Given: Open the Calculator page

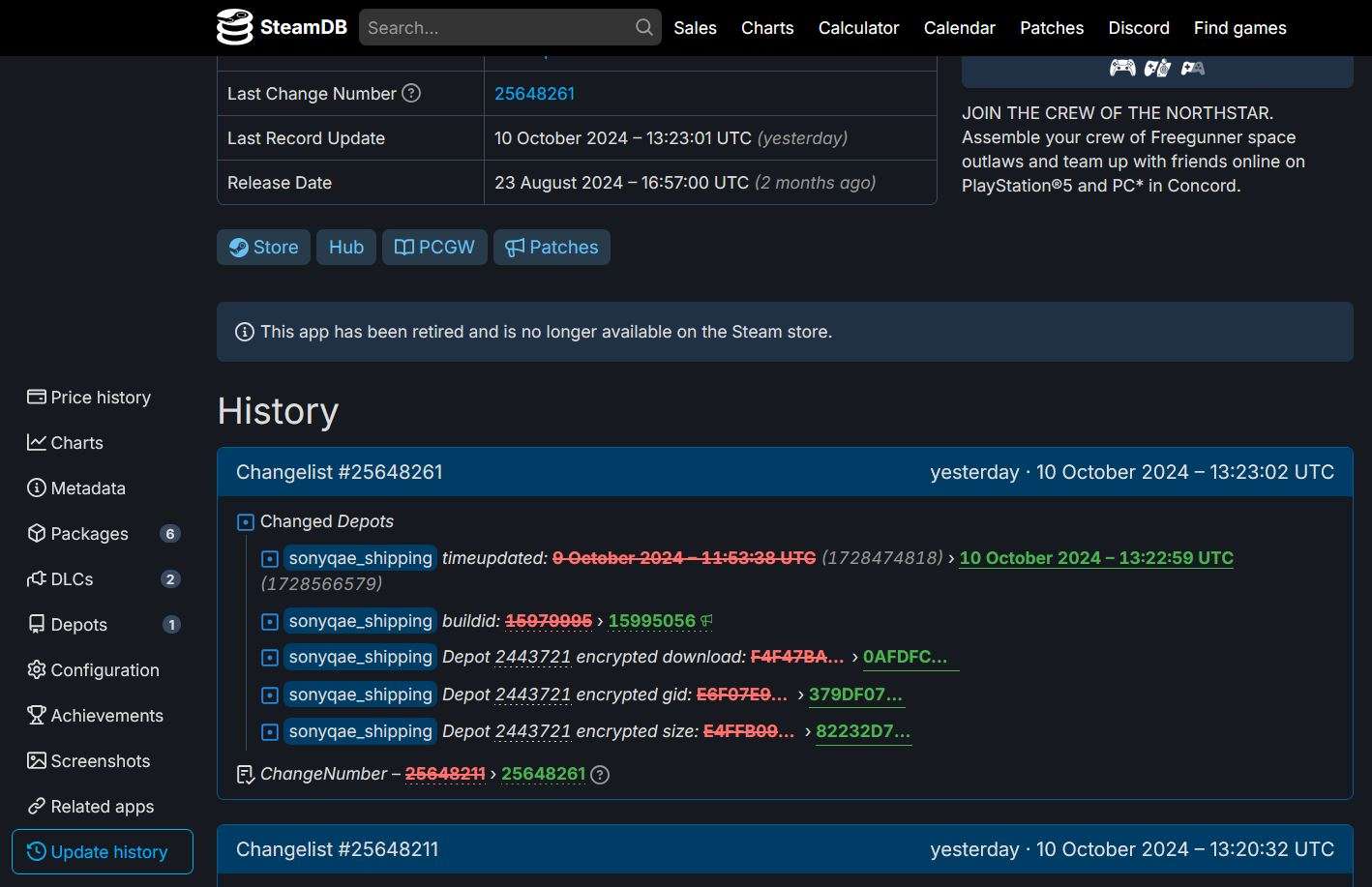Looking at the screenshot, I should click(x=858, y=28).
